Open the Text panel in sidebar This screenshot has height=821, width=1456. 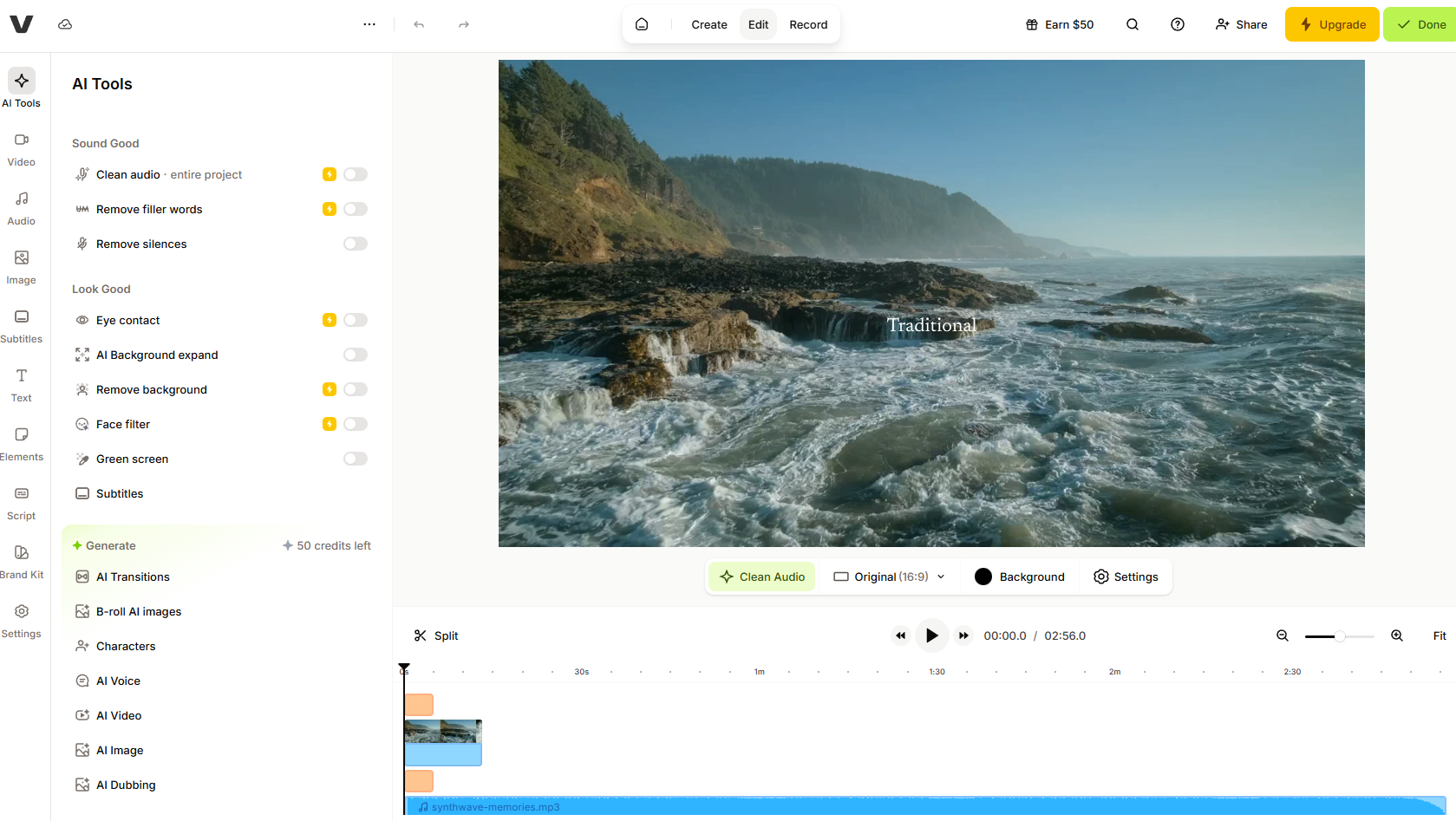[x=22, y=386]
